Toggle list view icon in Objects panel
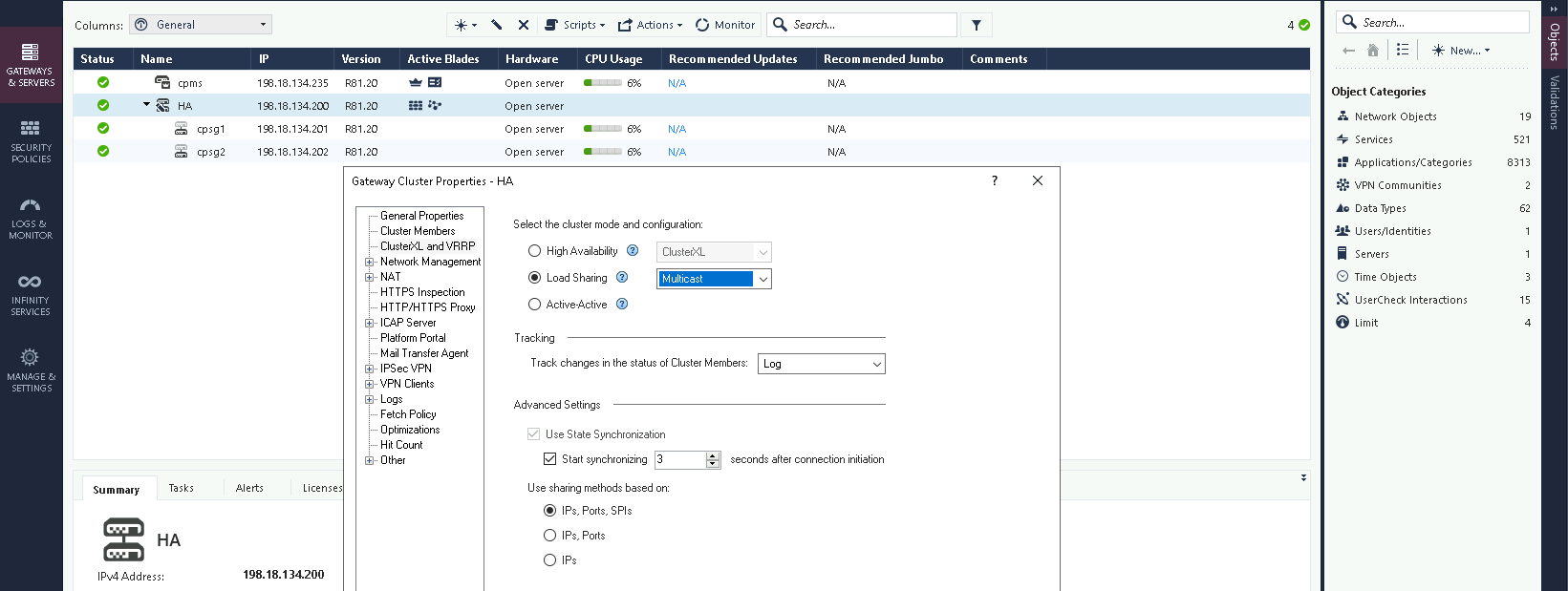Image resolution: width=1568 pixels, height=591 pixels. (x=1402, y=50)
